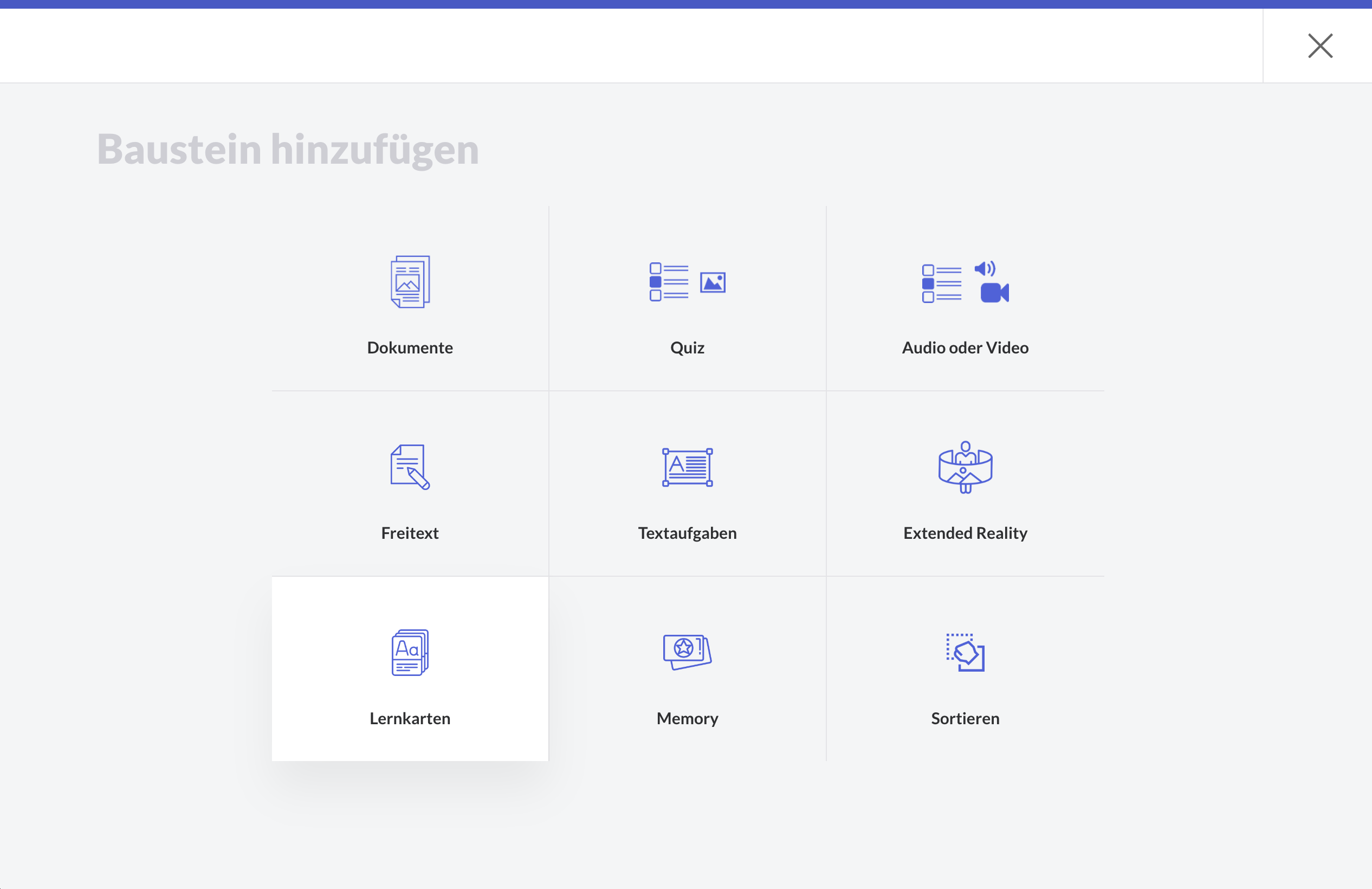Choose the Textaufgaben text-frame icon
The image size is (1372, 889).
pyautogui.click(x=687, y=467)
